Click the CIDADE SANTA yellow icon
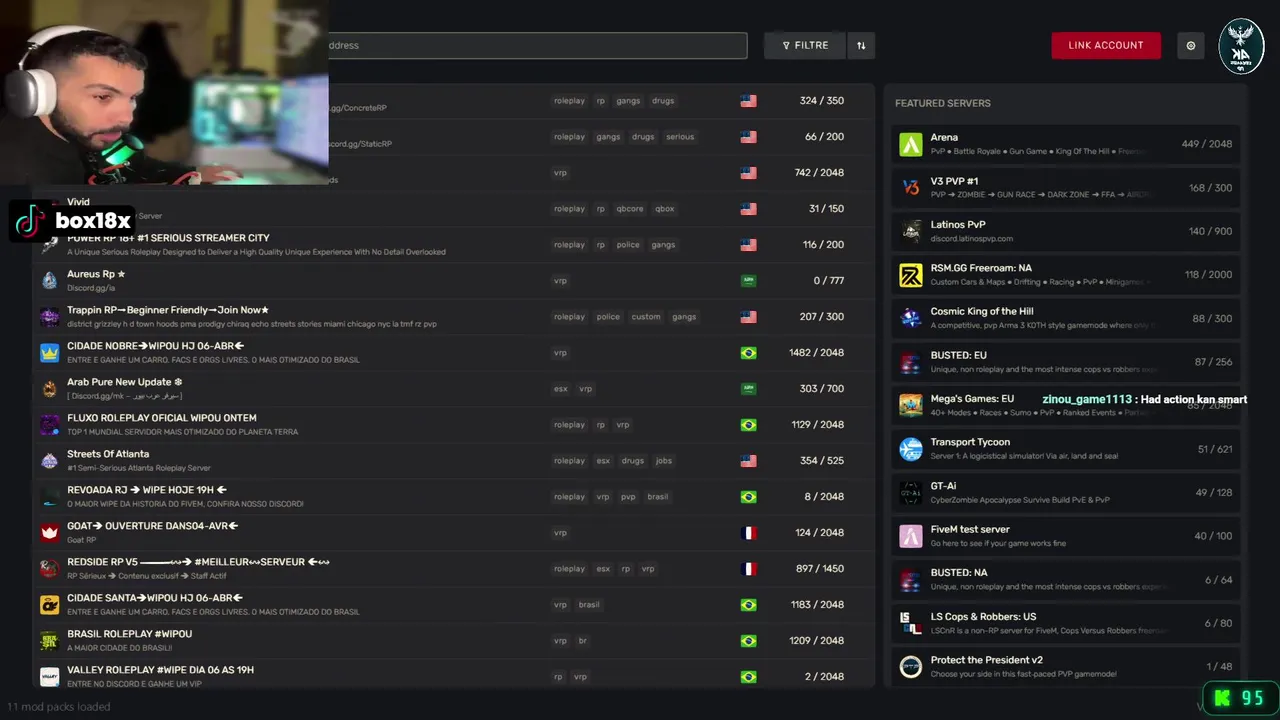The image size is (1280, 720). pyautogui.click(x=49, y=605)
